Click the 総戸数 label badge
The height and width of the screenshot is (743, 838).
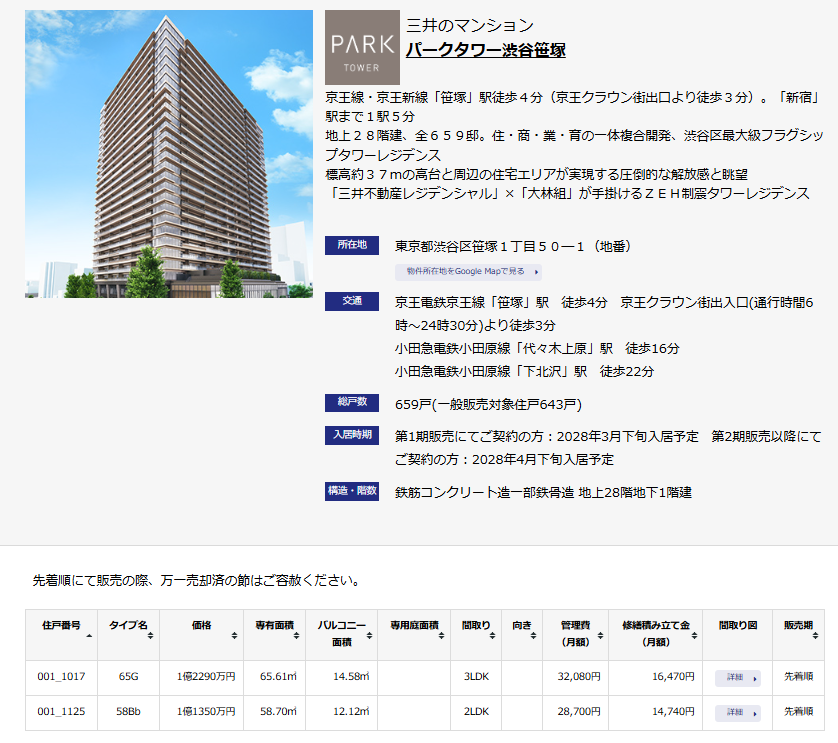tap(352, 403)
